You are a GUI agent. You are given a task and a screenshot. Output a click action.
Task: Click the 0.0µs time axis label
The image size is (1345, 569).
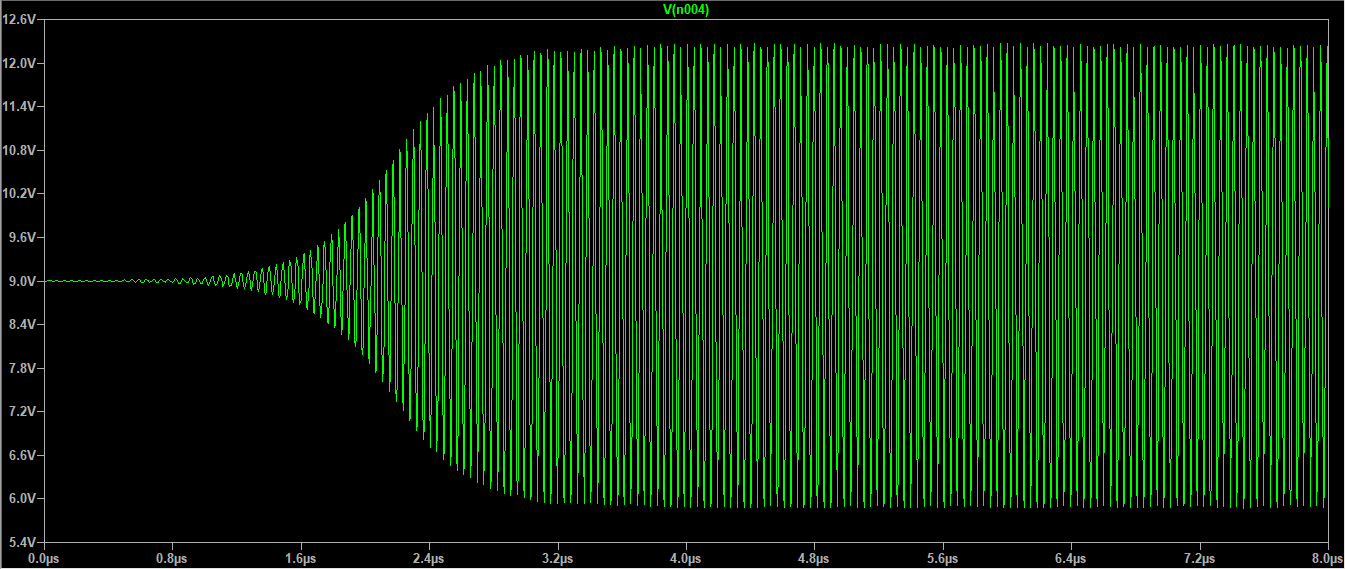(x=44, y=558)
